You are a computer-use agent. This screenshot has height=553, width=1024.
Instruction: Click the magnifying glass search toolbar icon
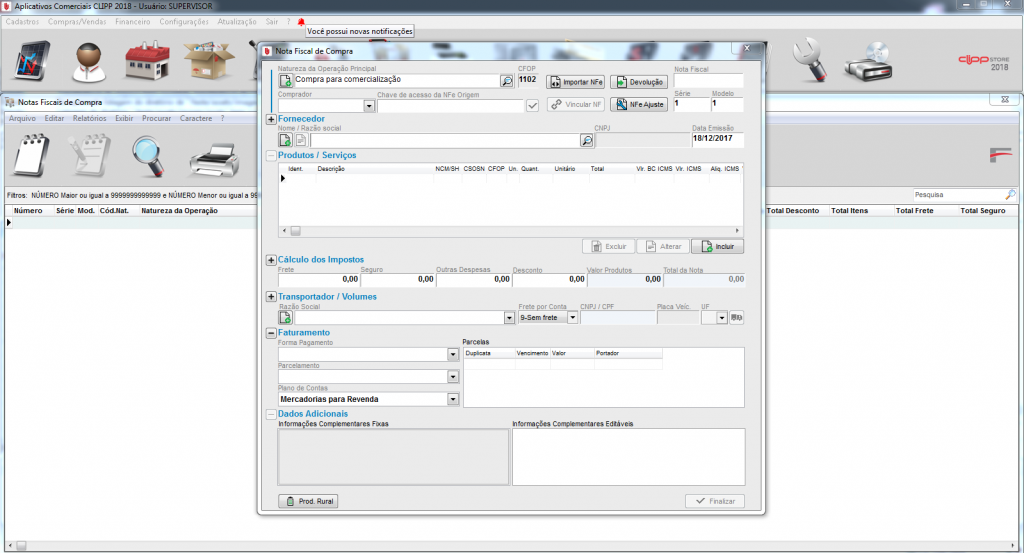tap(154, 155)
